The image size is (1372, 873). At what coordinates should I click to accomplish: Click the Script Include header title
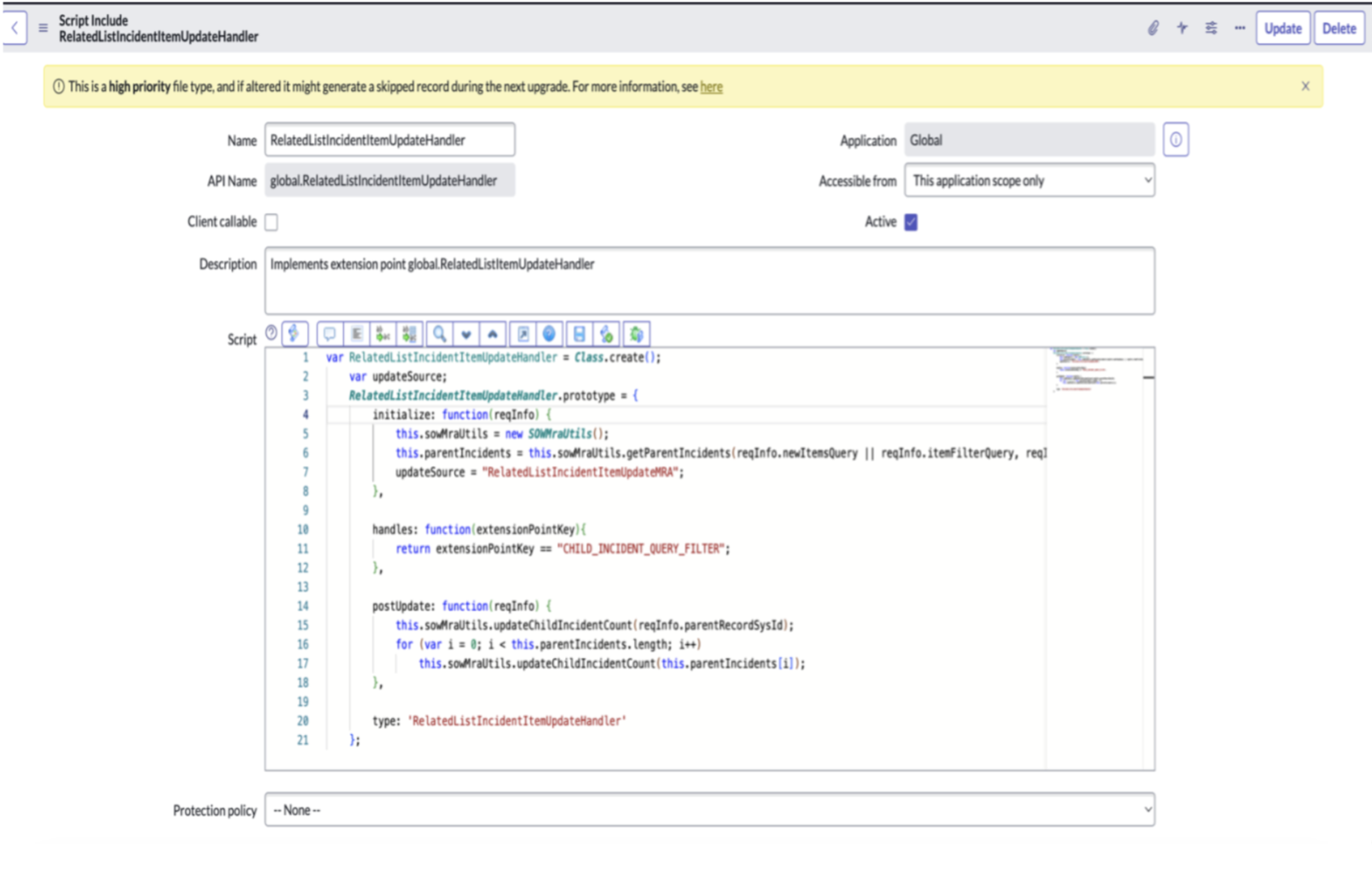tap(158, 28)
